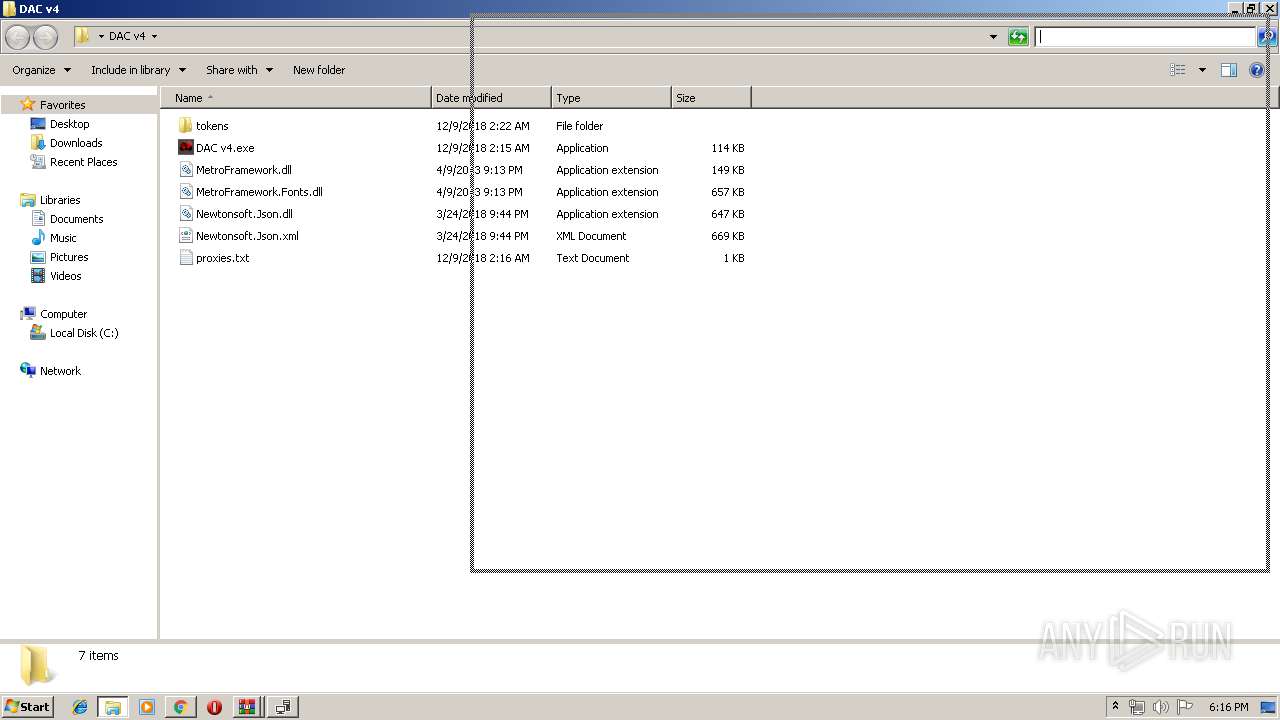Click the folder icon in address bar
This screenshot has width=1280, height=720.
pyautogui.click(x=82, y=36)
